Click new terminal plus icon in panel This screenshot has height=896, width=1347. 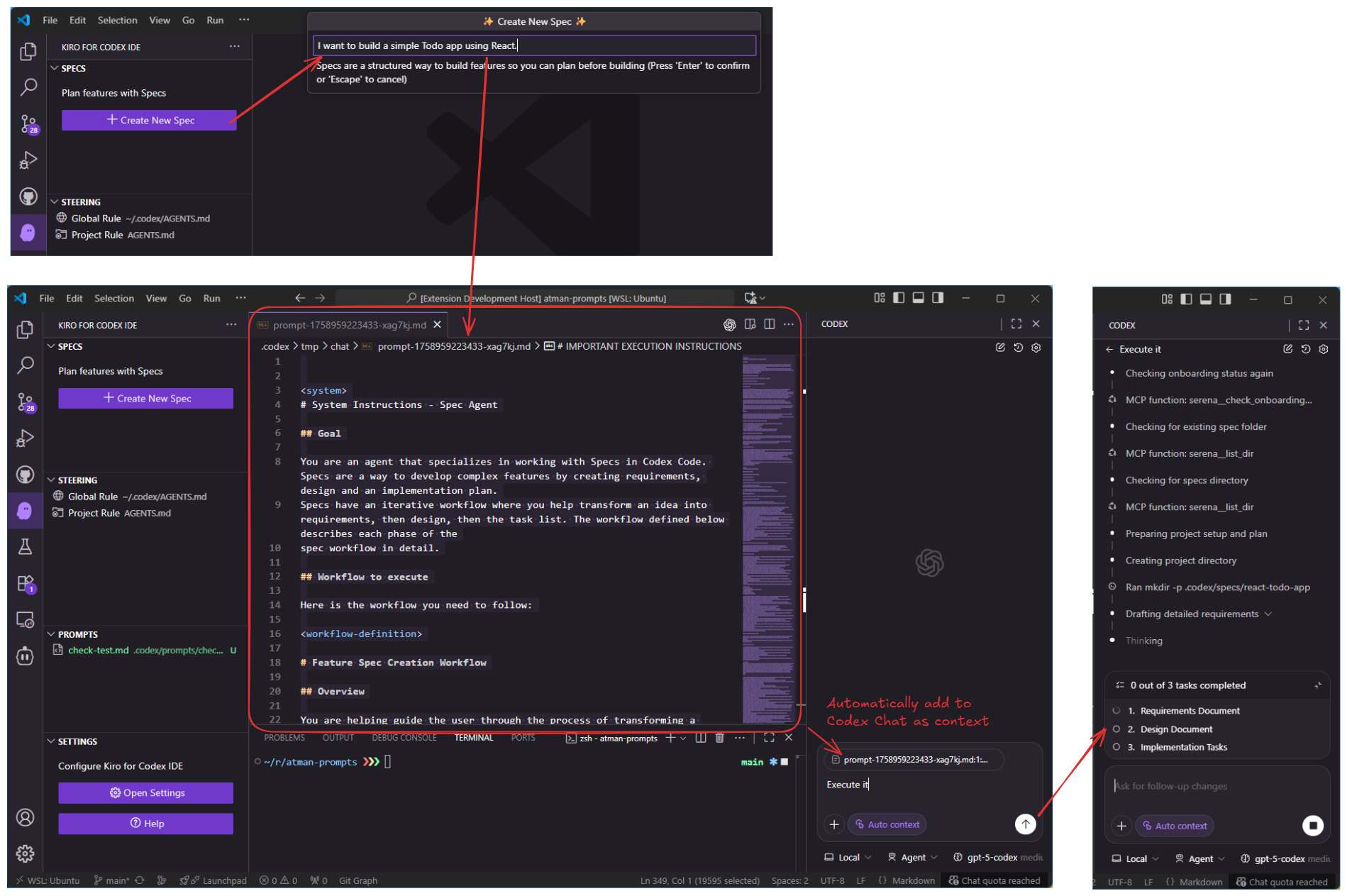click(670, 738)
